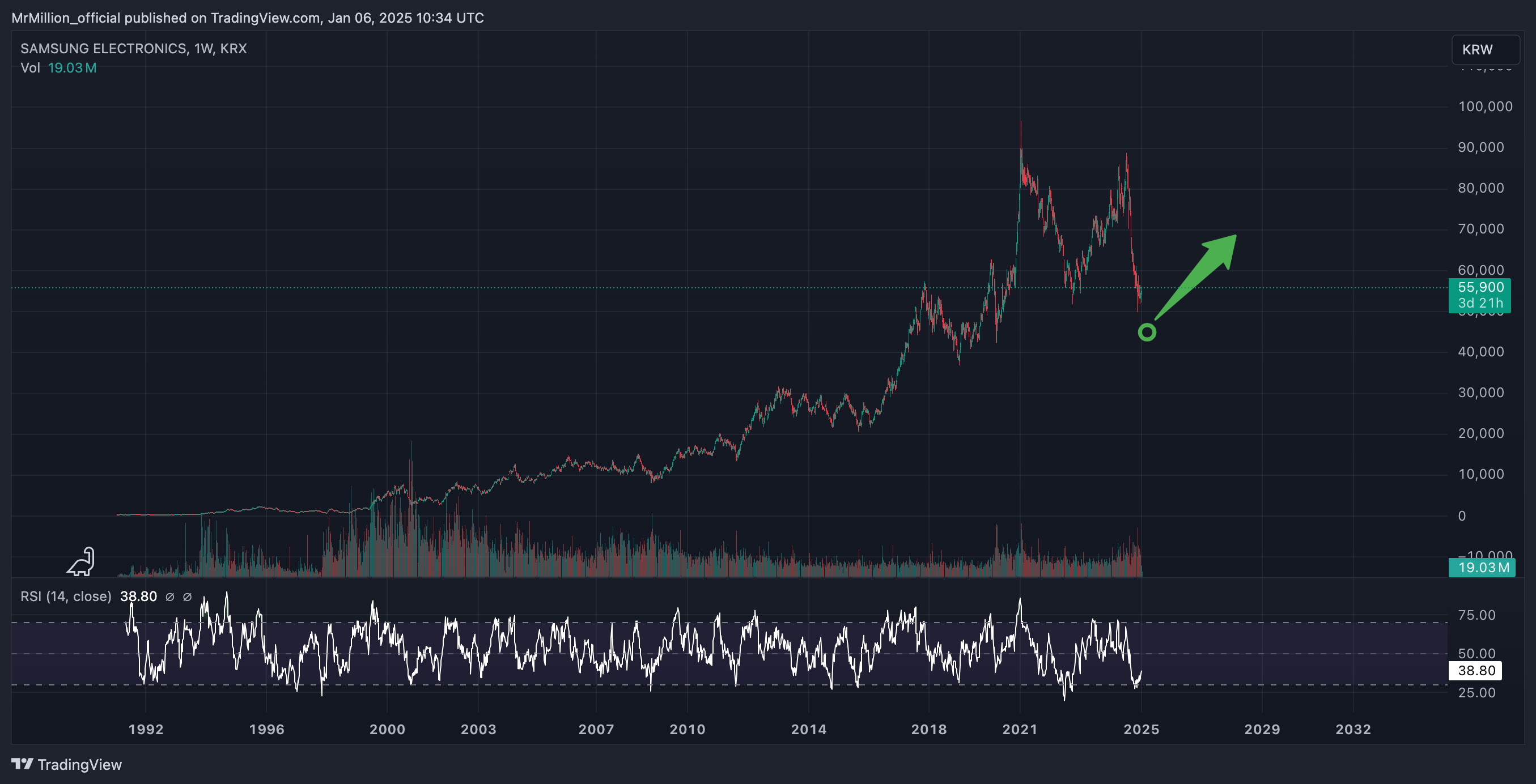
Task: Click the SAMSUNG ELECTRONICS, 1W, KRX title
Action: (x=134, y=48)
